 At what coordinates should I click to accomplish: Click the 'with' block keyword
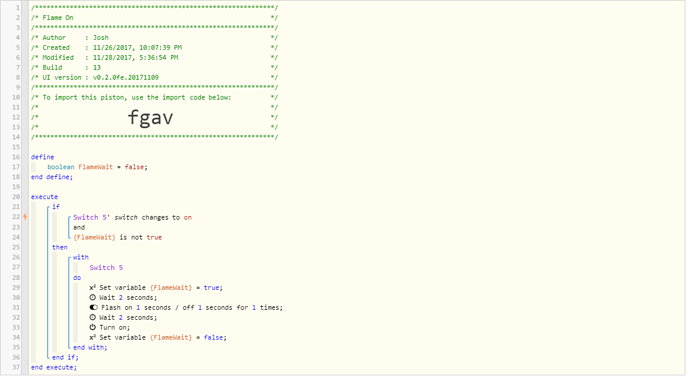click(x=81, y=257)
